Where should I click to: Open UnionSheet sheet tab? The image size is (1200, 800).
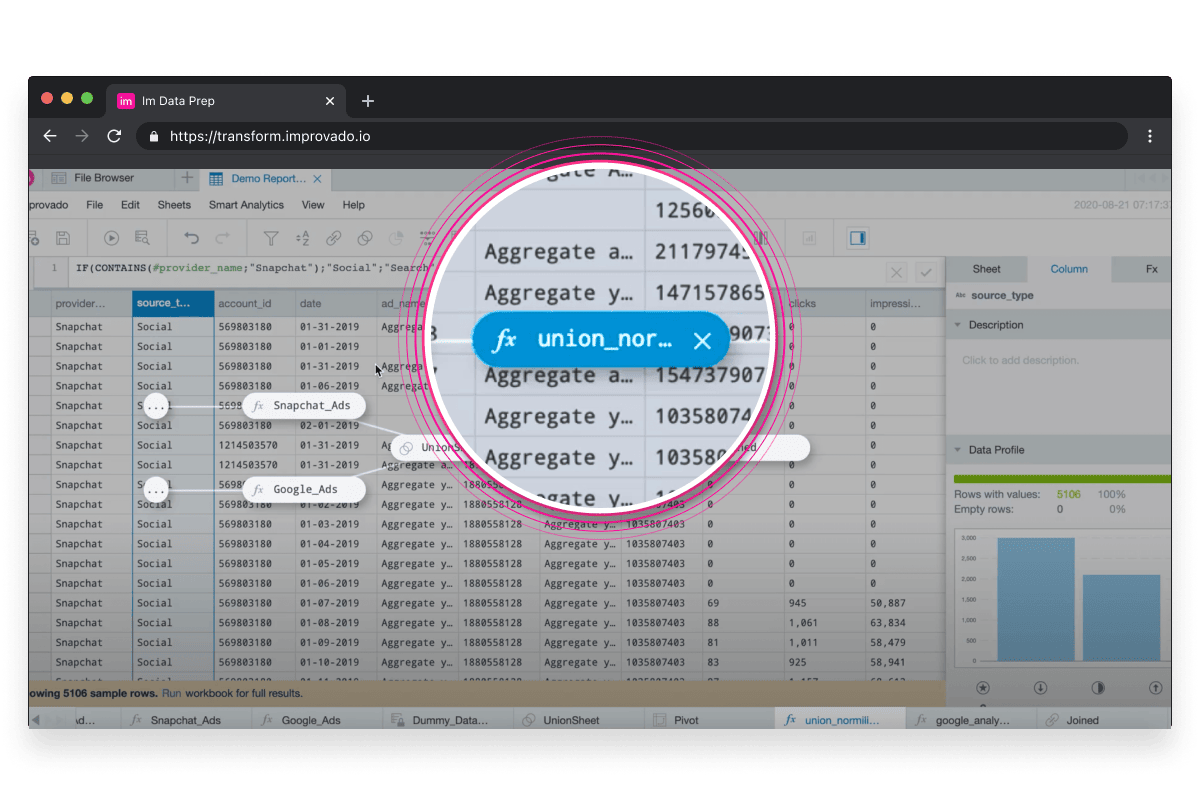573,720
